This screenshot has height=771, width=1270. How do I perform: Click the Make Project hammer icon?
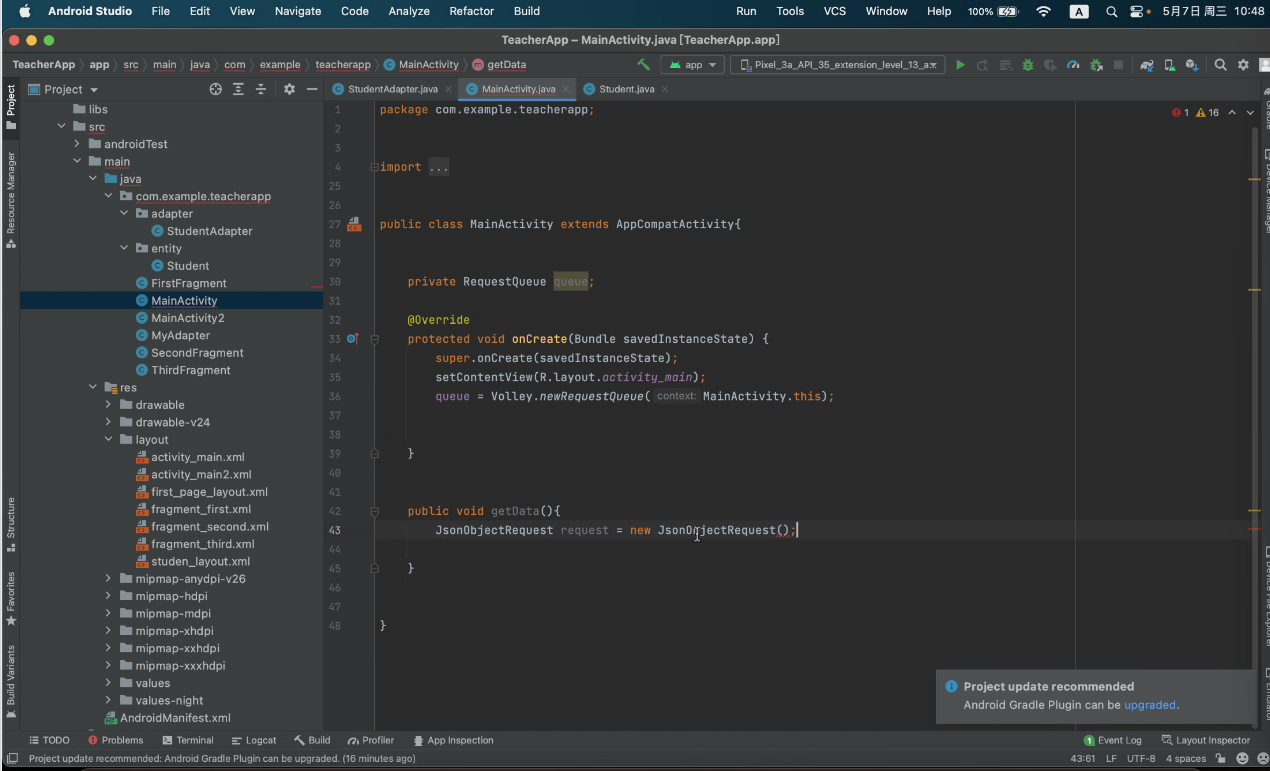pos(643,64)
